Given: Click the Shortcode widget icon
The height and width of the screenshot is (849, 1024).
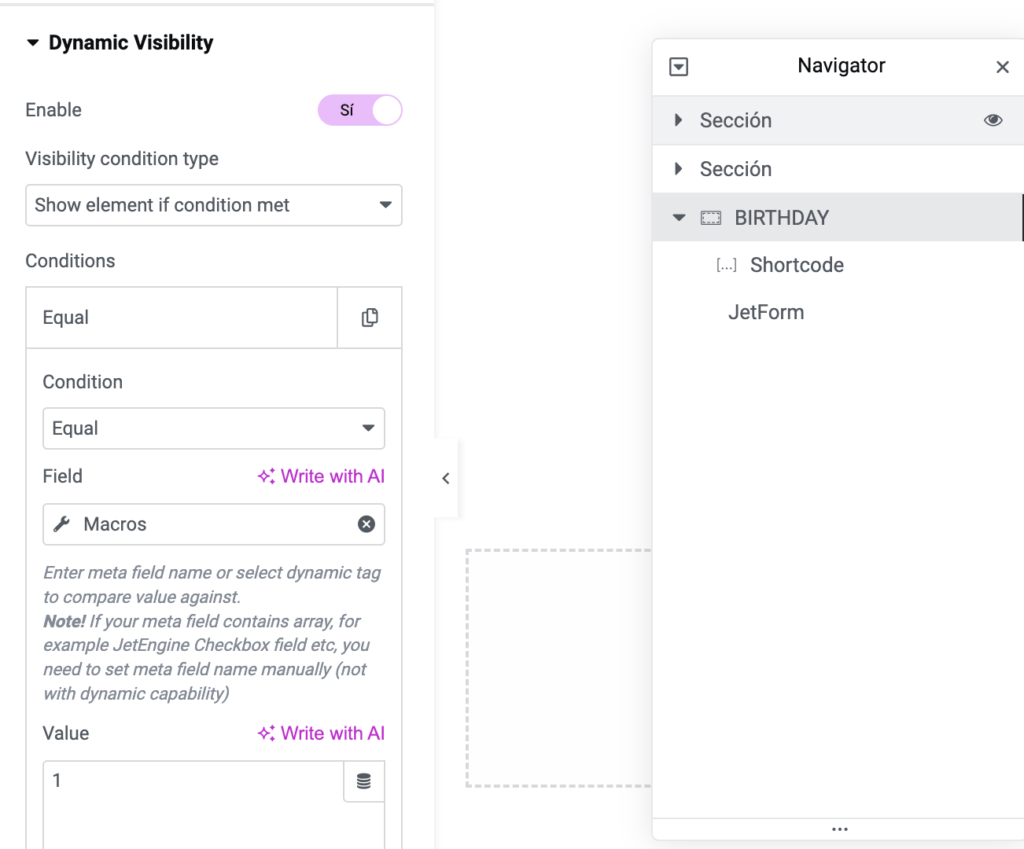Looking at the screenshot, I should (x=727, y=266).
